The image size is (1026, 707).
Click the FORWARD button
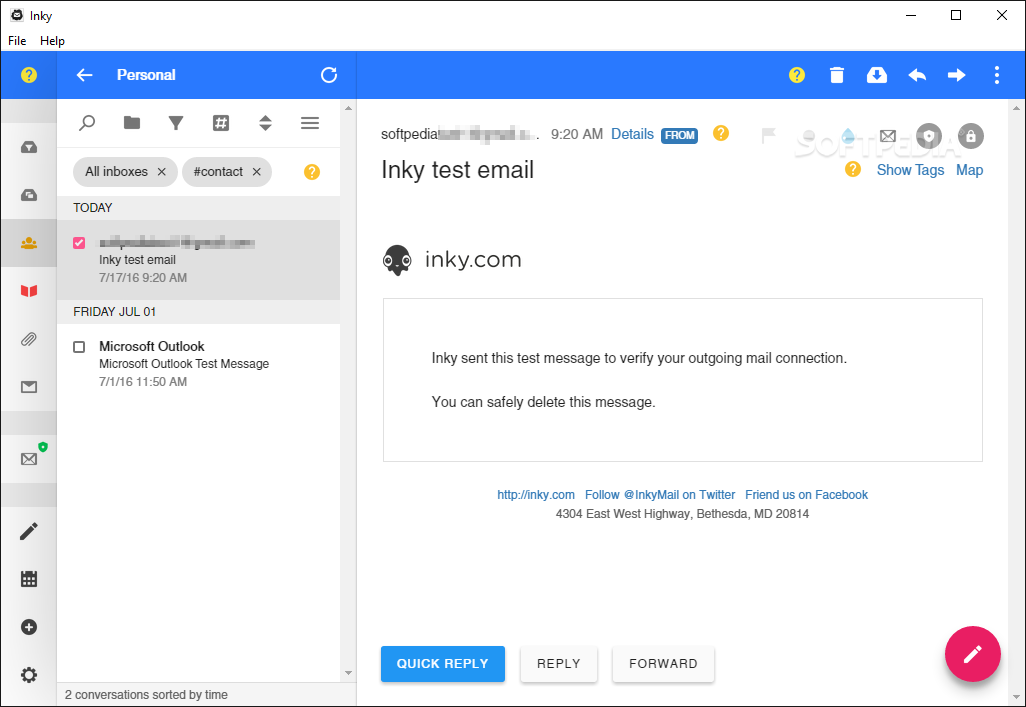coord(663,664)
